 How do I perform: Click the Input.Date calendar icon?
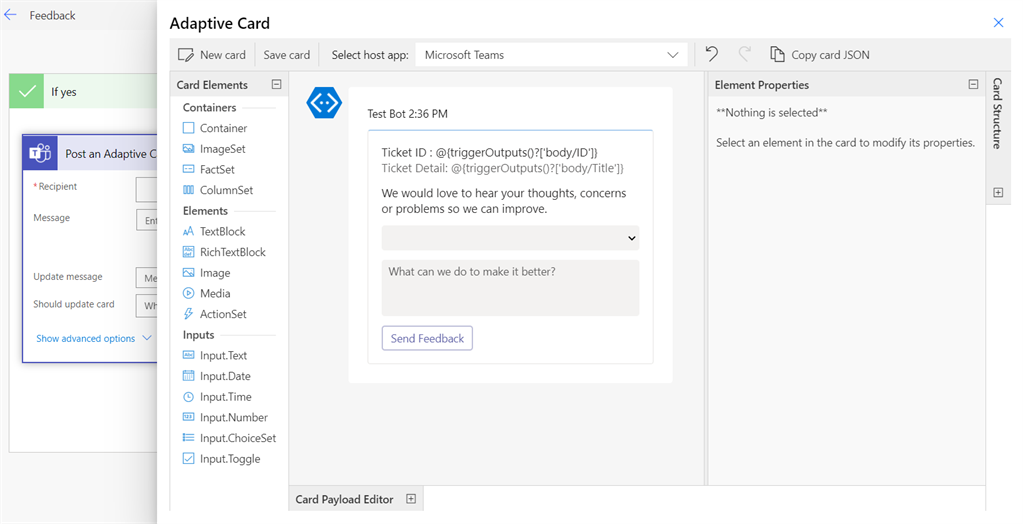189,376
